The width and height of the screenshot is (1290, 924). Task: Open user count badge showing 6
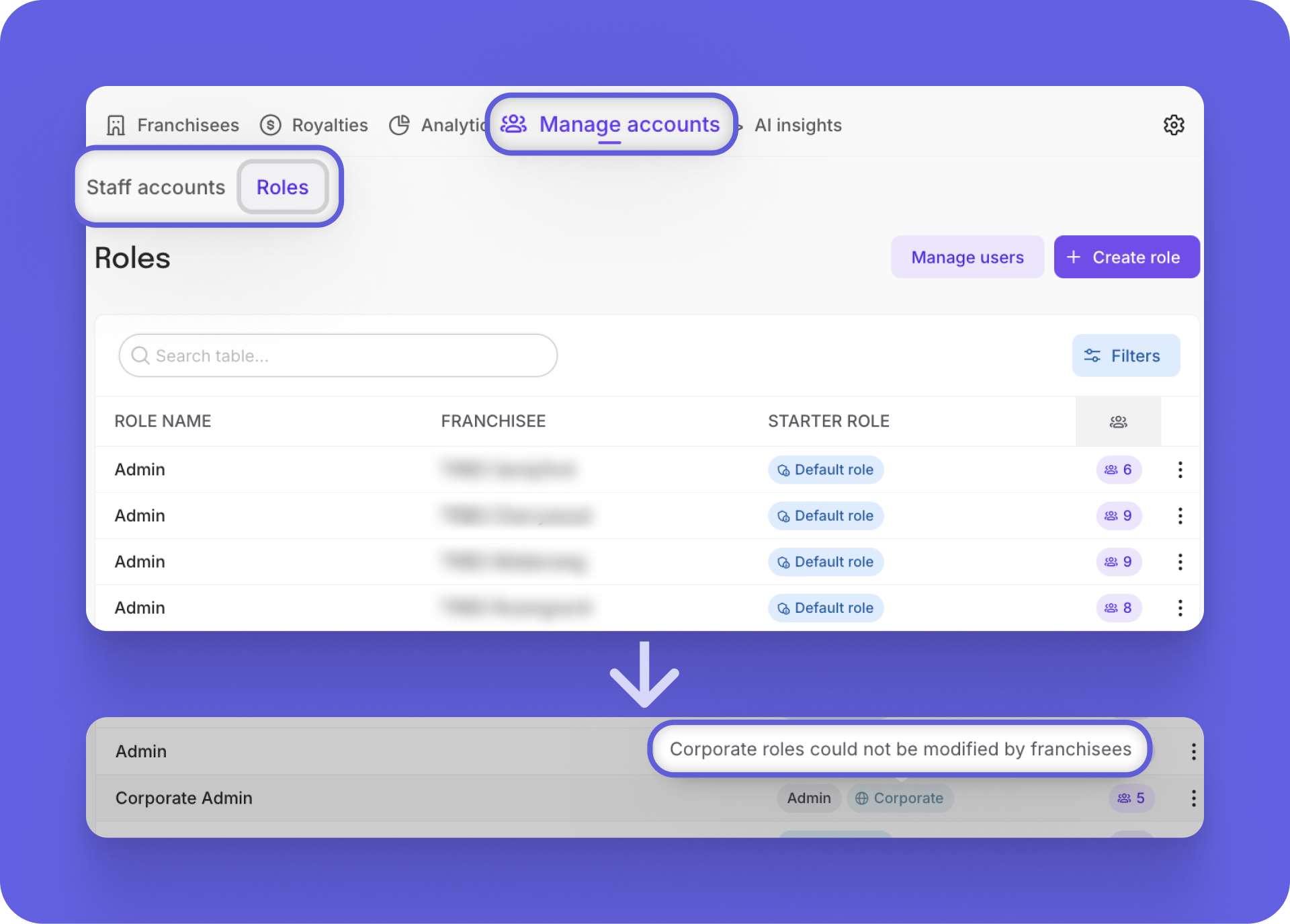click(1119, 470)
